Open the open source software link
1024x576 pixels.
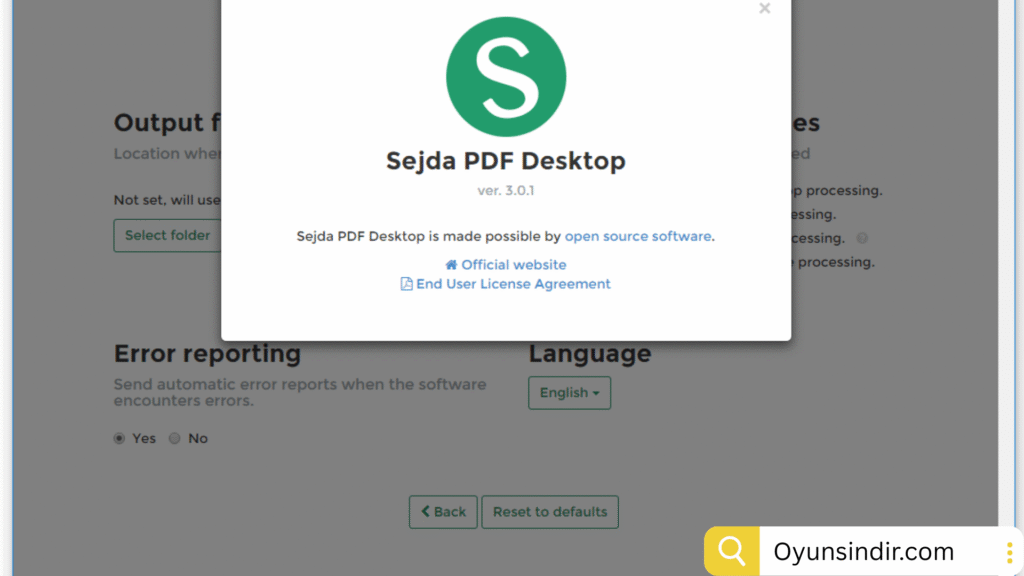point(638,237)
